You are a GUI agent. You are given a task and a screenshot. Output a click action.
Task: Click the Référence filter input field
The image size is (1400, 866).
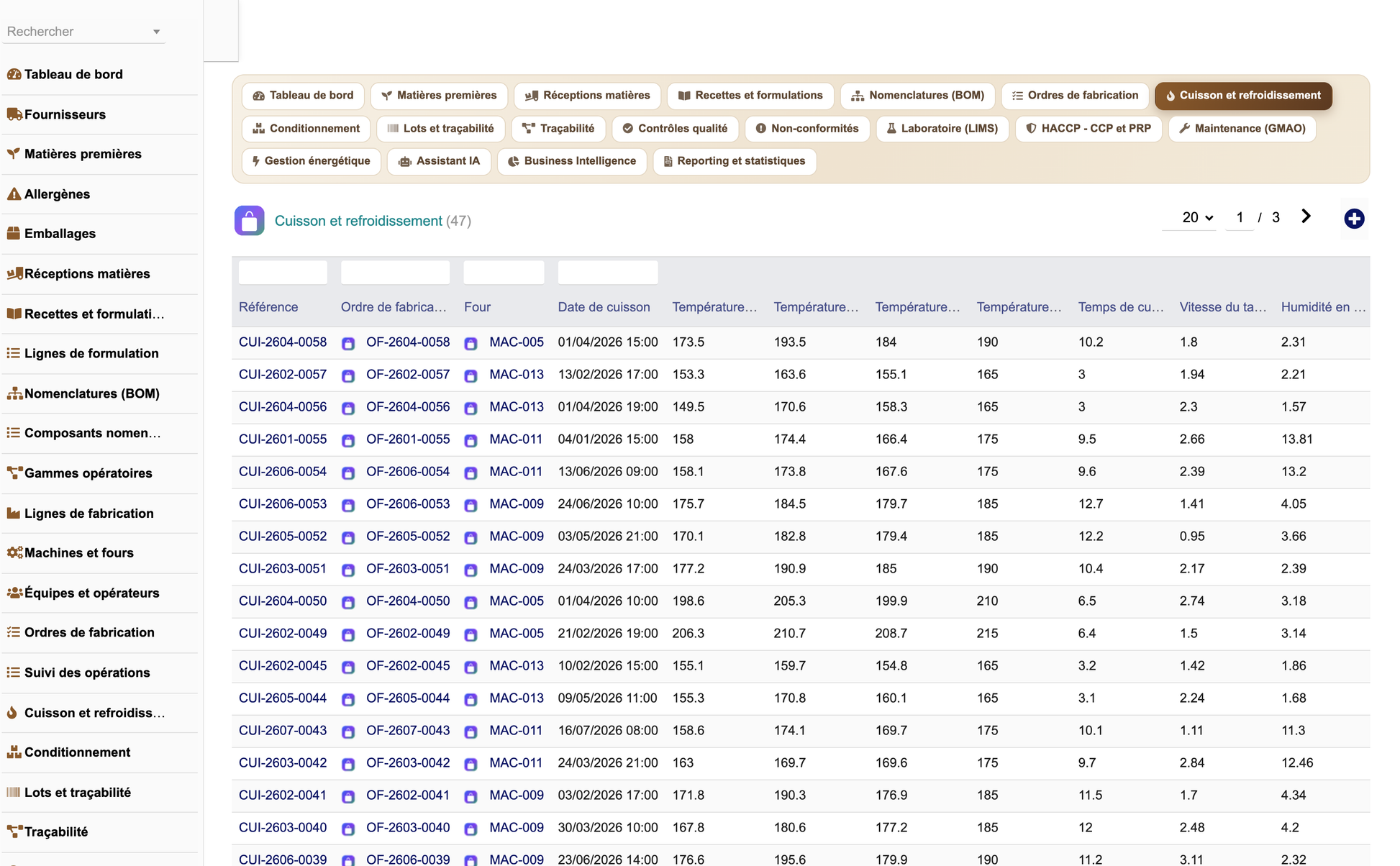[283, 273]
